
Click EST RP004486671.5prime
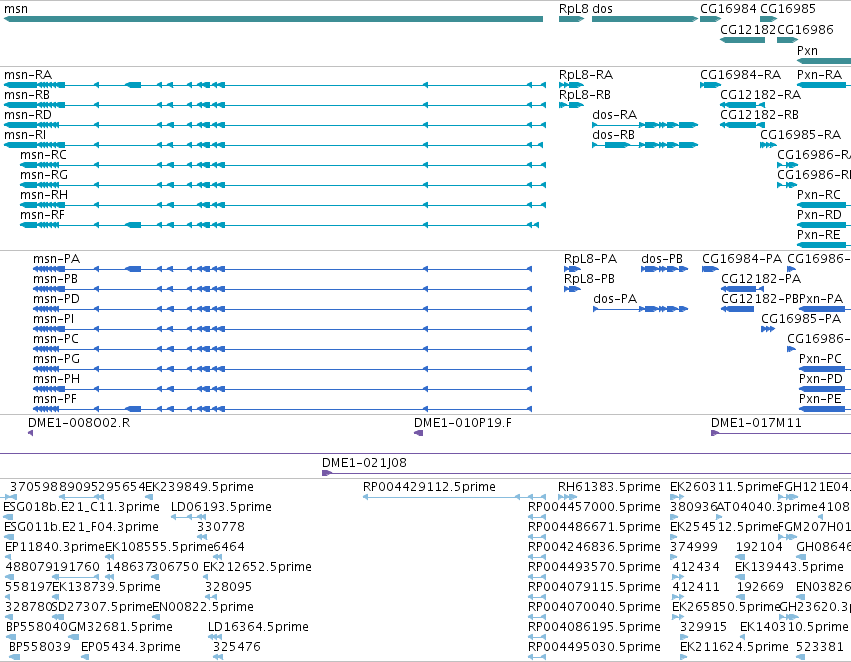click(x=594, y=527)
